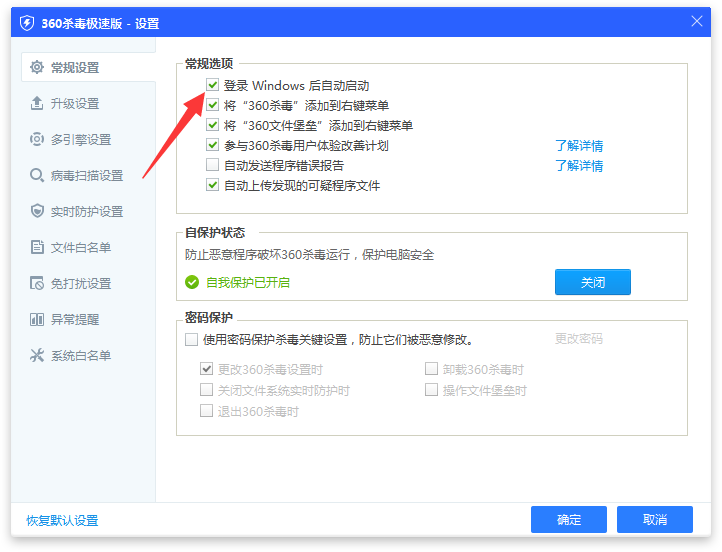Uncheck 参与360杀毒用户体验改善计划

click(x=212, y=145)
